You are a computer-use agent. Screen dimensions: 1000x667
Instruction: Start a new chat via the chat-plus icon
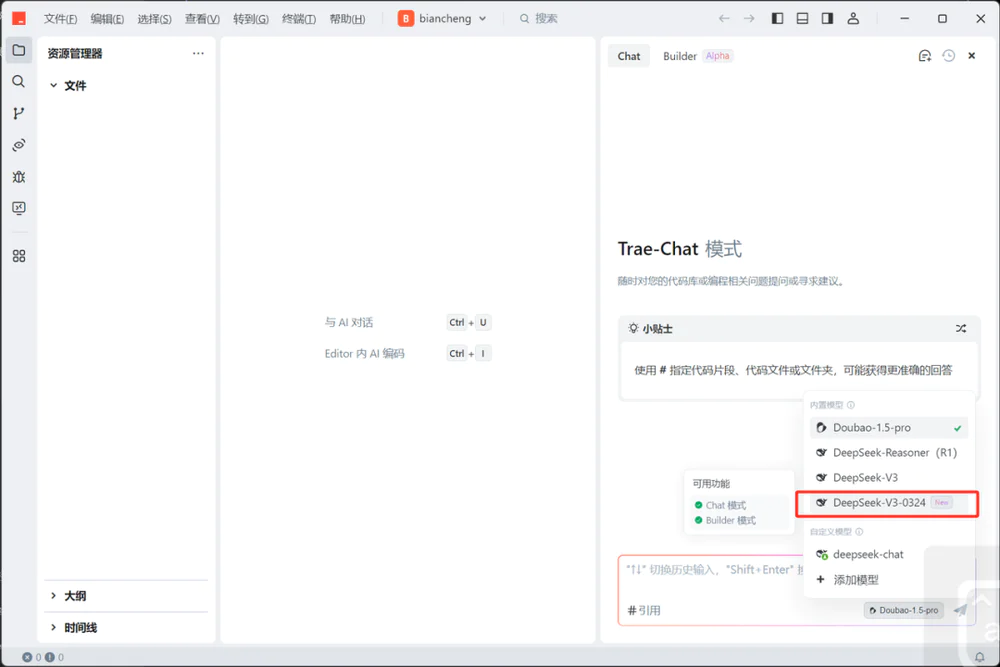(x=924, y=55)
